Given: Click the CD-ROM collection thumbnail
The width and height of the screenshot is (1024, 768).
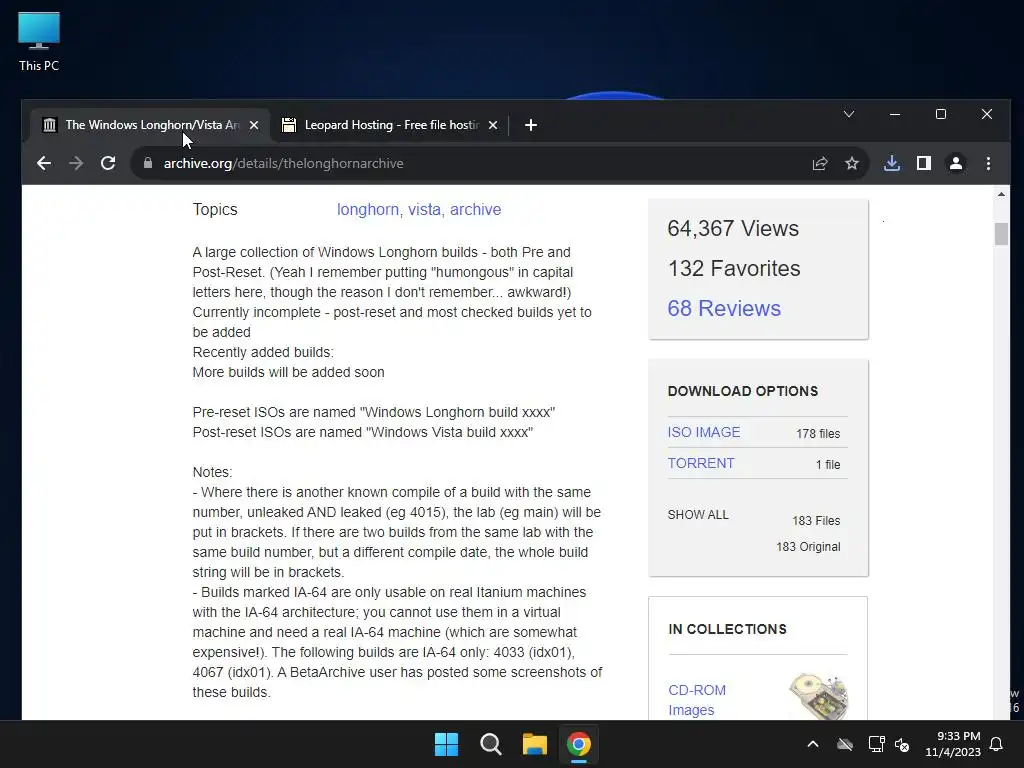Looking at the screenshot, I should pos(818,696).
